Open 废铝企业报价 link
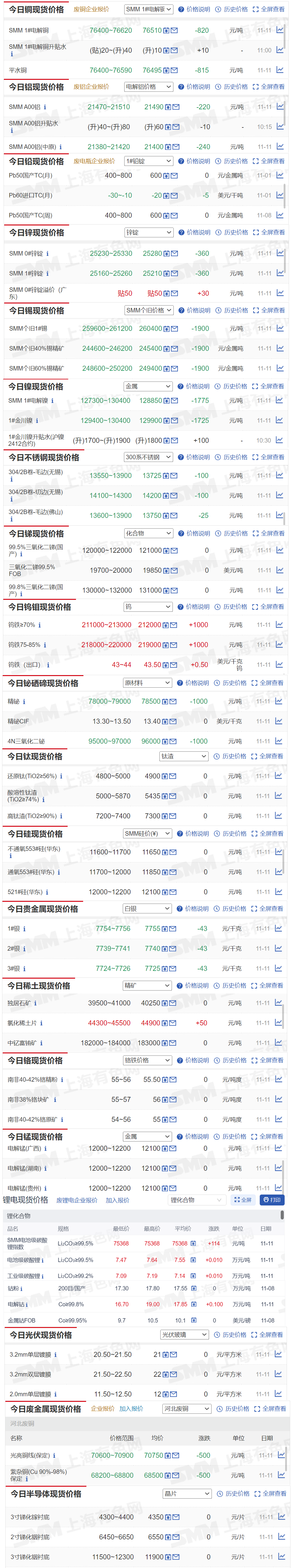 (x=91, y=87)
